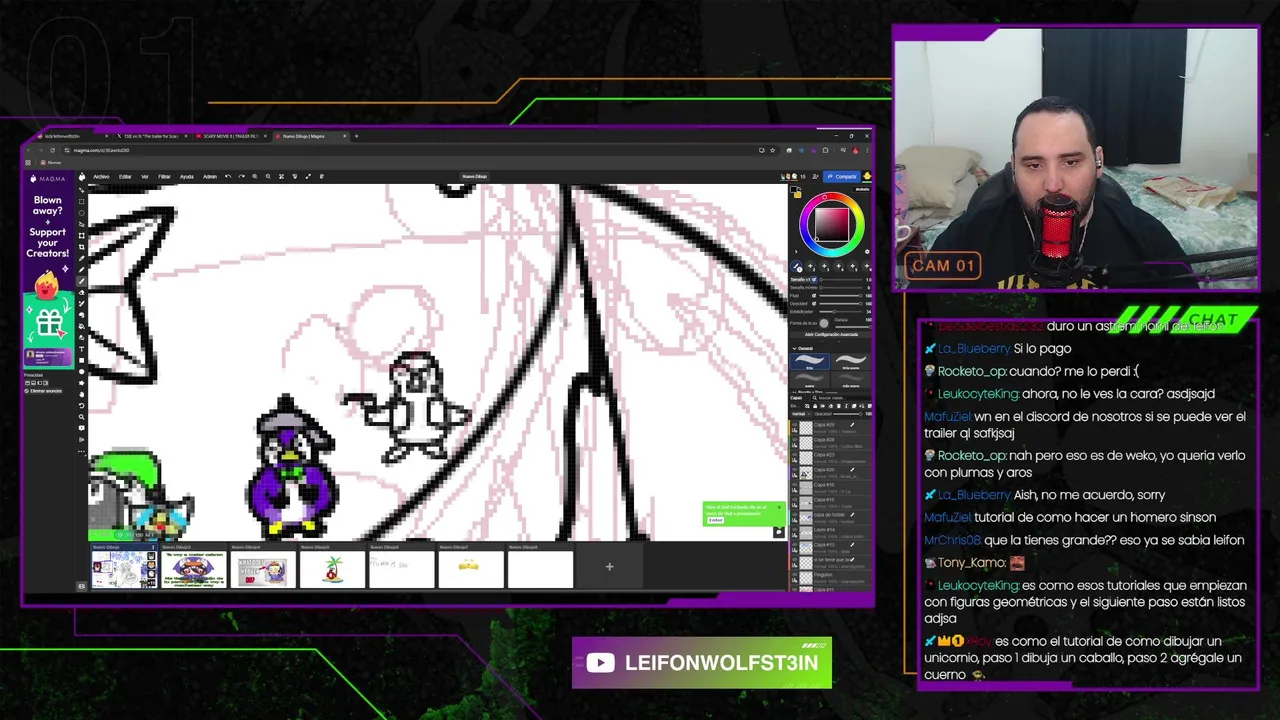Open the Archivo menu
The width and height of the screenshot is (1280, 720).
click(x=101, y=177)
